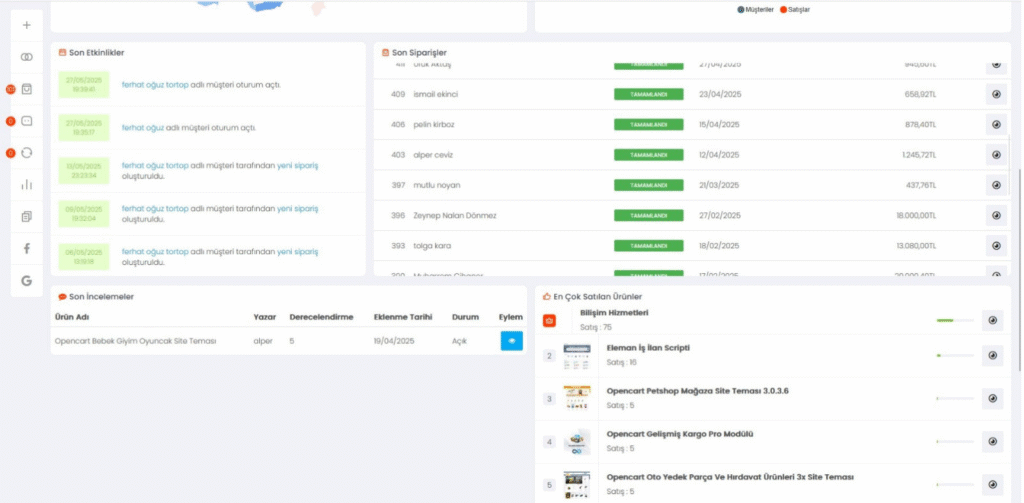Image resolution: width=1024 pixels, height=503 pixels.
Task: Open the messages icon with red badge
Action: pos(26,121)
